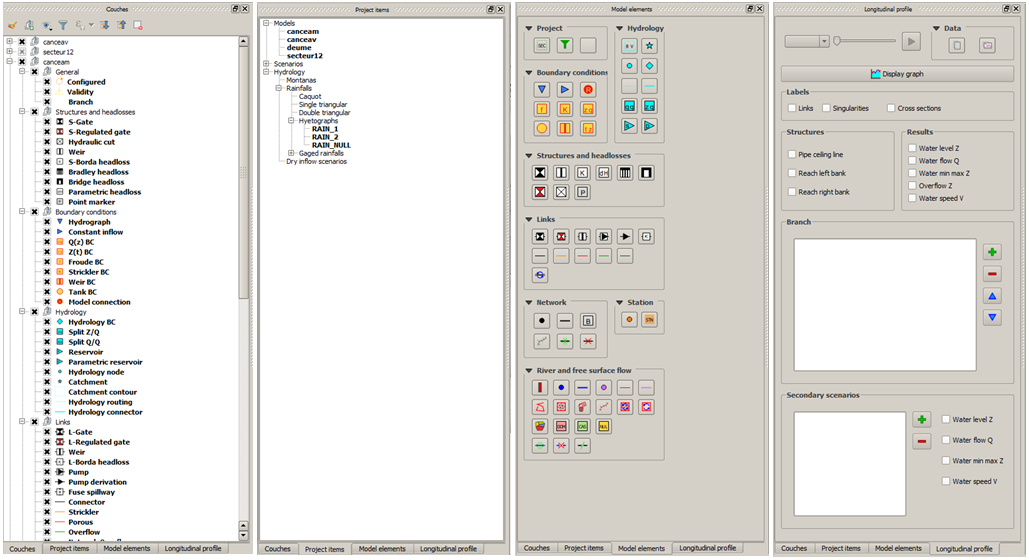Image resolution: width=1029 pixels, height=560 pixels.
Task: Click the filter icon in Couches toolbar
Action: [63, 25]
